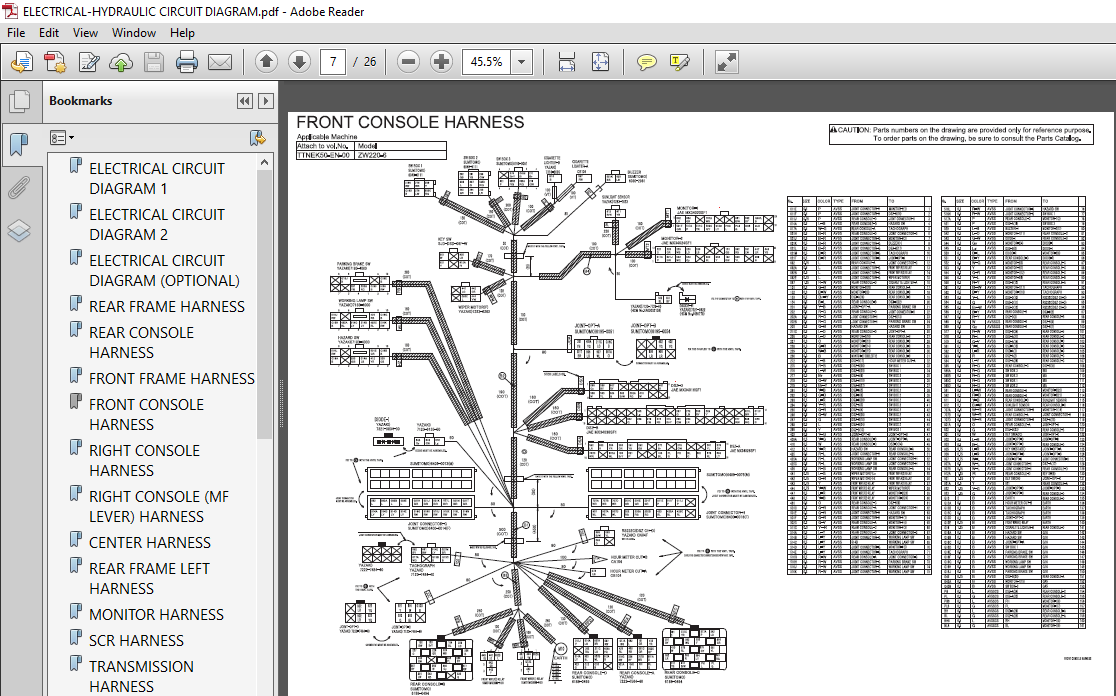Image resolution: width=1116 pixels, height=696 pixels.
Task: Open ELECTRICAL CIRCUIT DIAGRAM (OPTIONAL) bookmark
Action: 164,270
